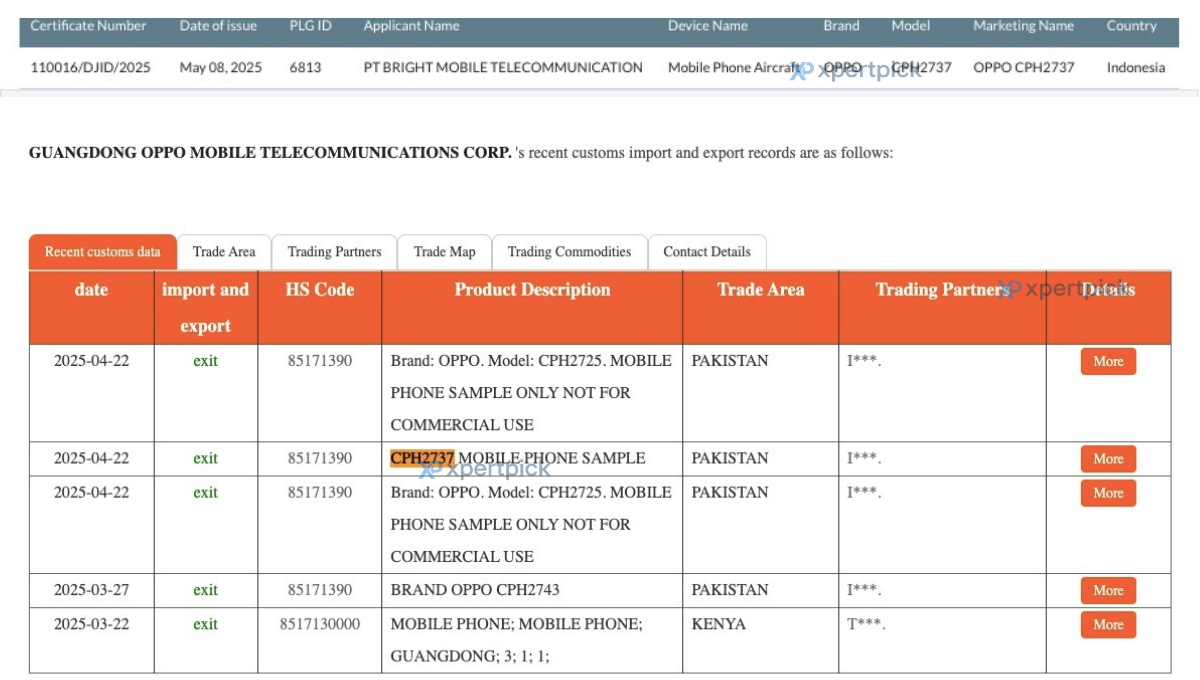Select certificate number 110016/DJID/2025
Image resolution: width=1200 pixels, height=680 pixels.
pos(89,68)
